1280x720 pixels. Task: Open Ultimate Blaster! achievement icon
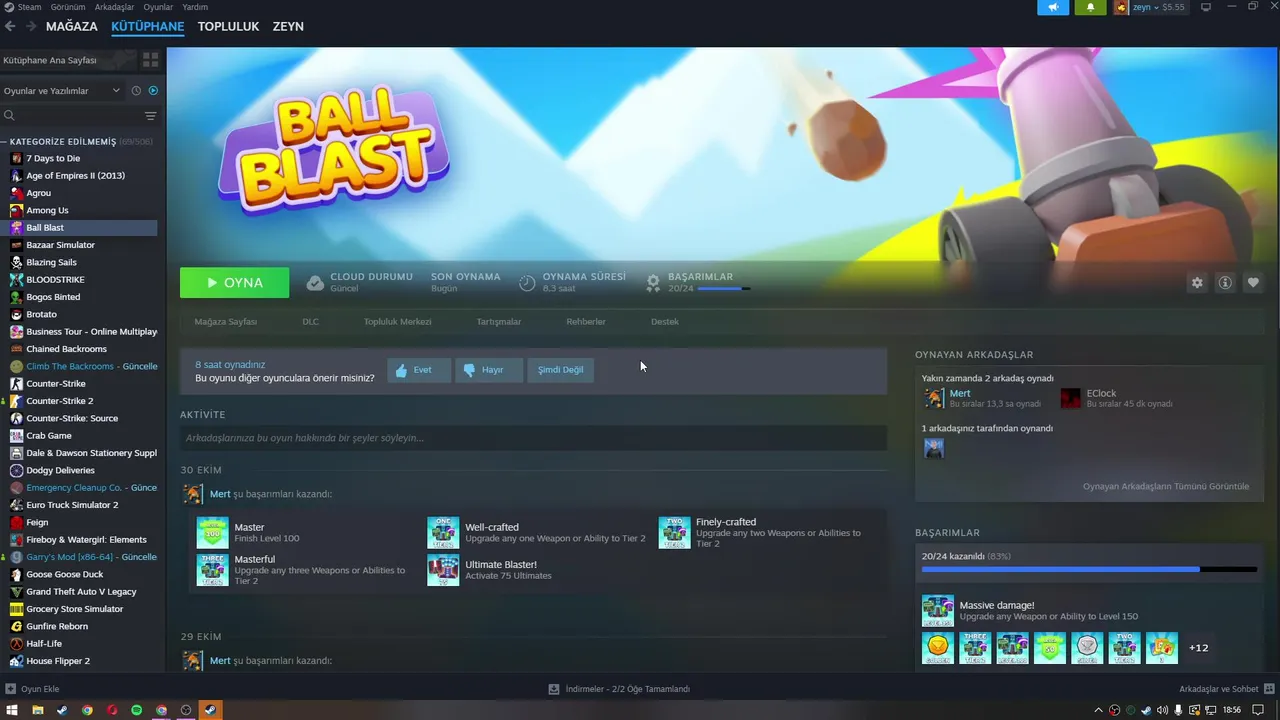[443, 570]
